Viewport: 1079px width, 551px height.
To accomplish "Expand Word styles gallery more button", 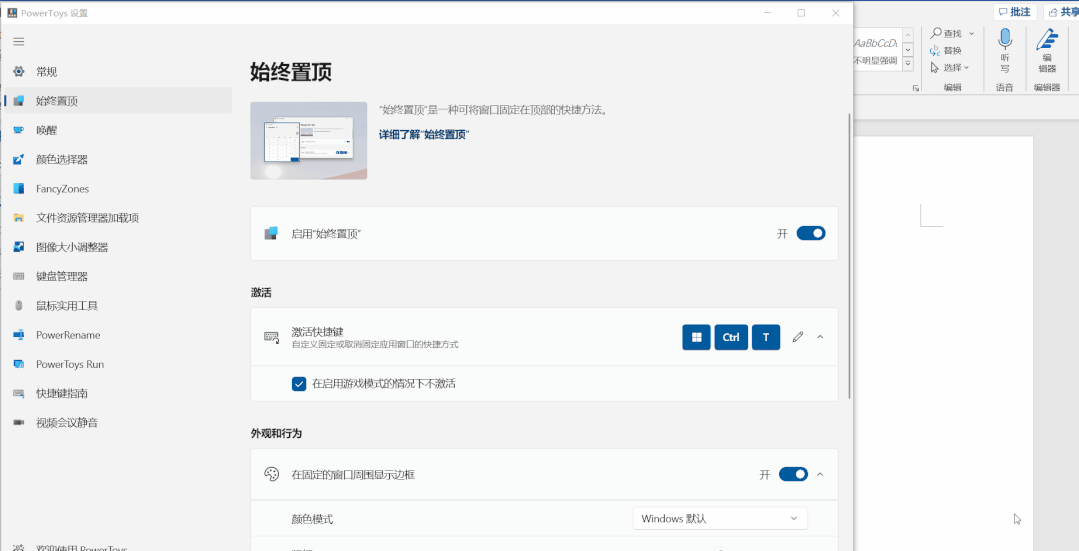I will 908,64.
